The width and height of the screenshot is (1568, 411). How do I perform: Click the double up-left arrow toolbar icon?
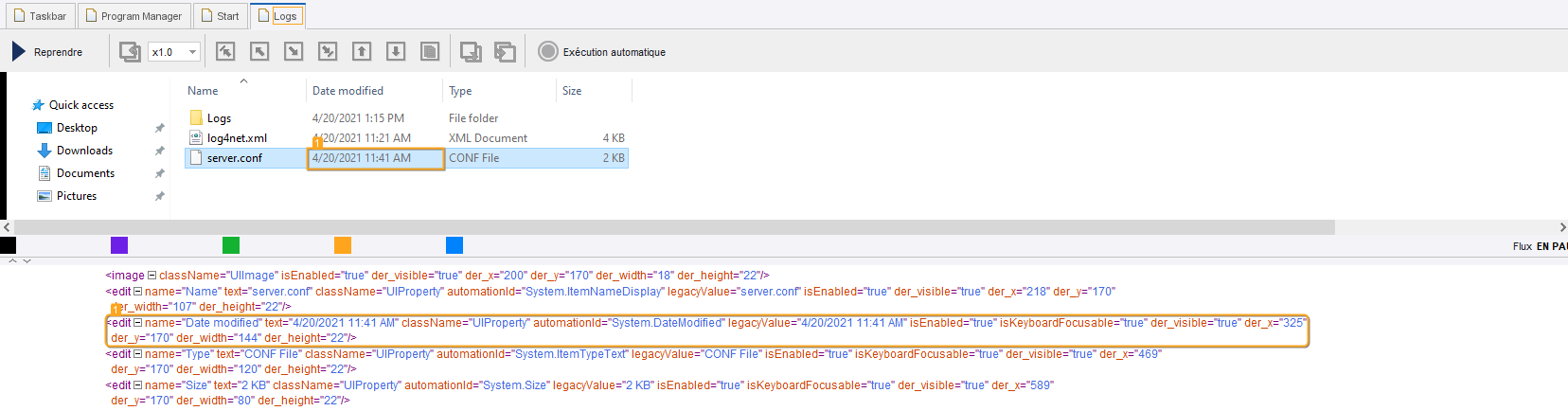pyautogui.click(x=225, y=51)
